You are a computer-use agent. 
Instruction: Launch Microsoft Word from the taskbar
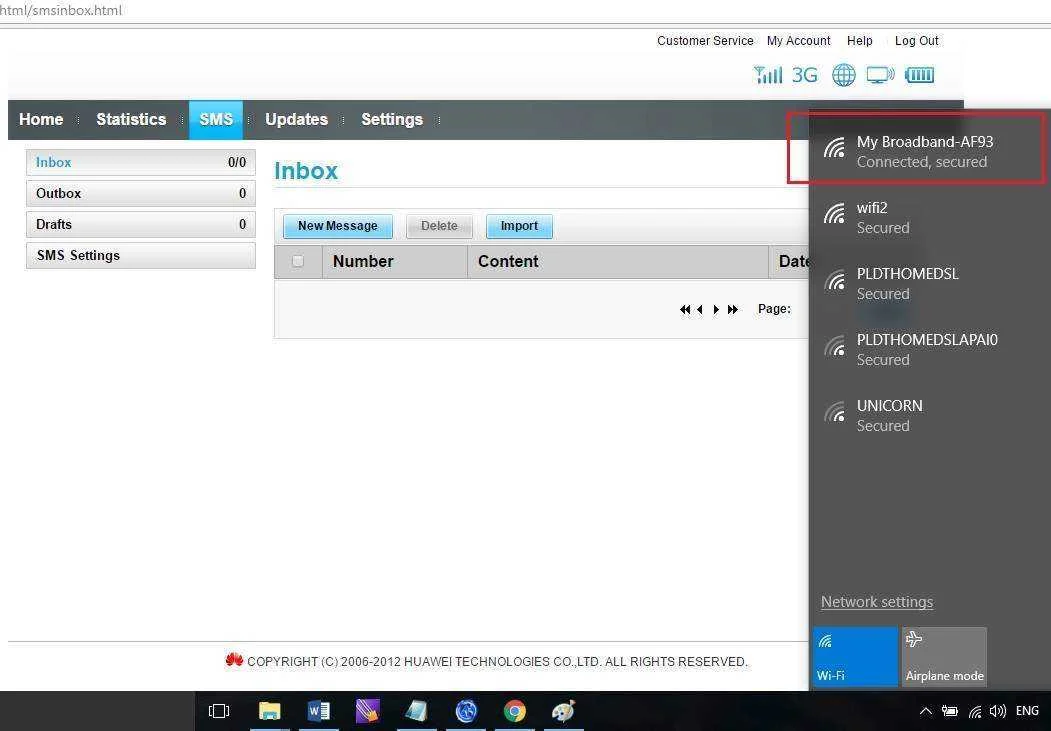point(318,711)
